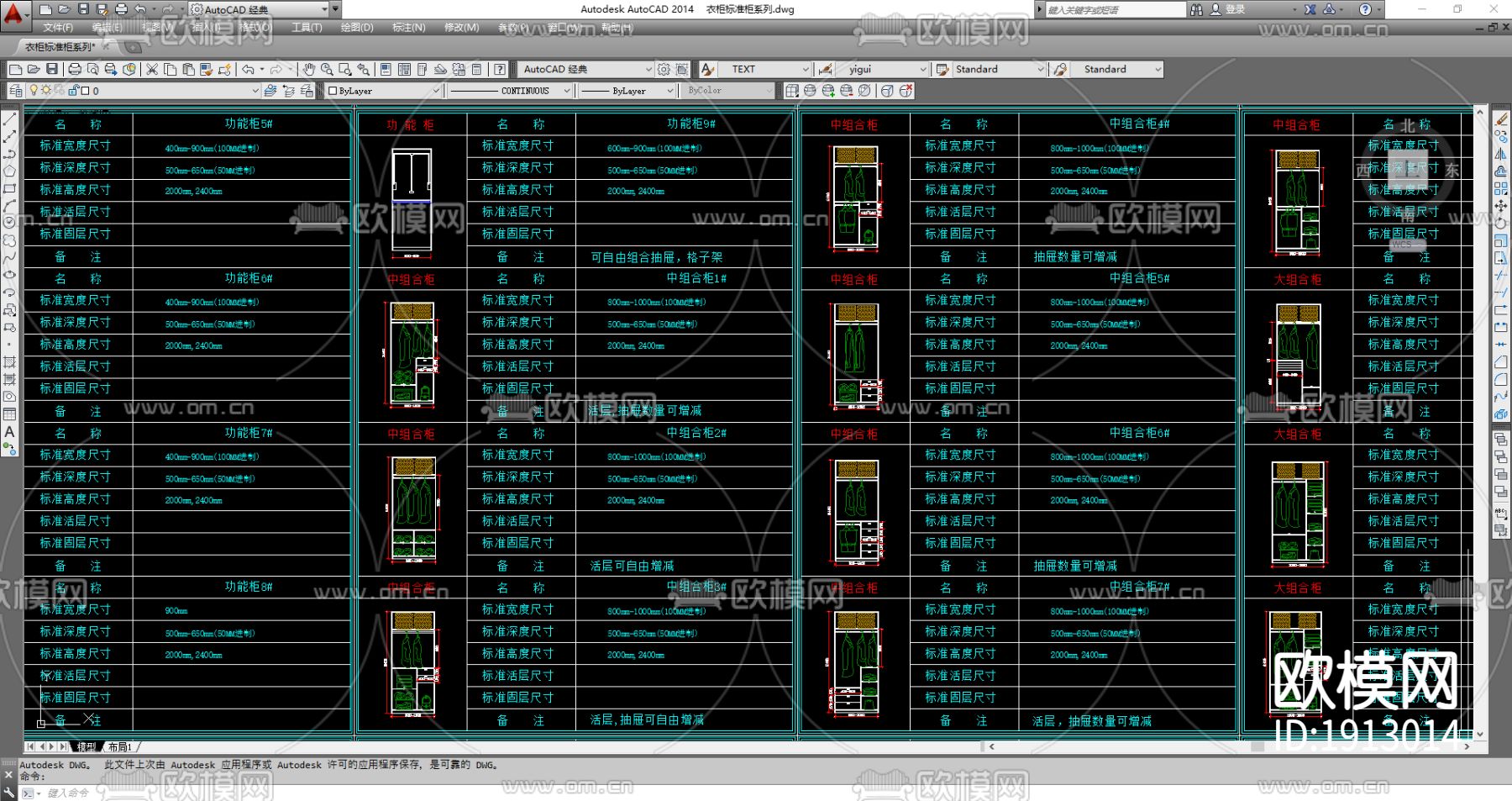Open the 修改(M) menu
Viewport: 1512px width, 801px height.
click(x=461, y=28)
